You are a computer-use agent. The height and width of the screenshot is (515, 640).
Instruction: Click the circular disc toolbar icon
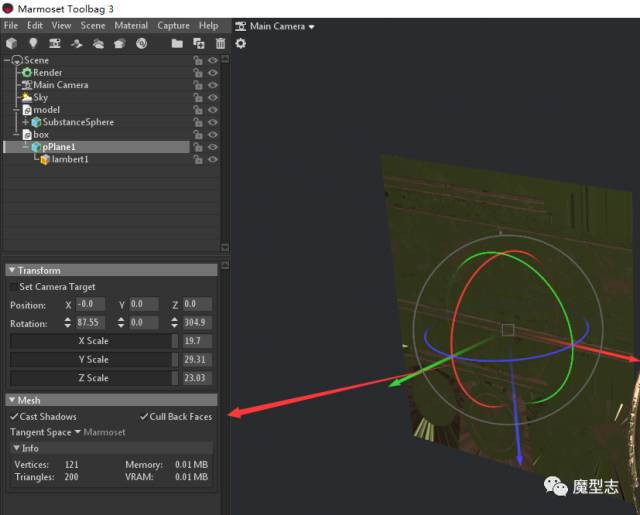tap(141, 43)
